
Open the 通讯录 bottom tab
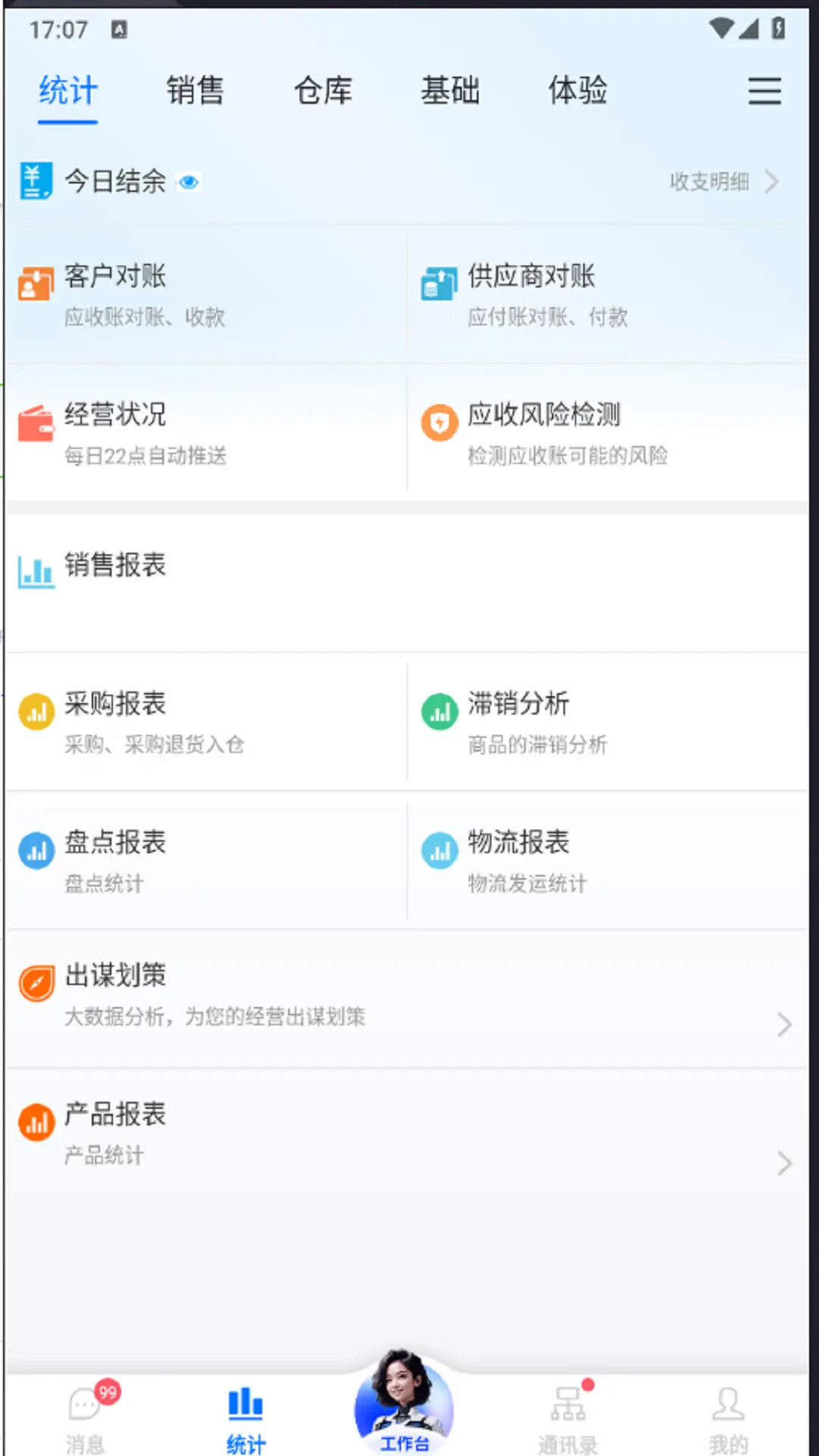[568, 1417]
